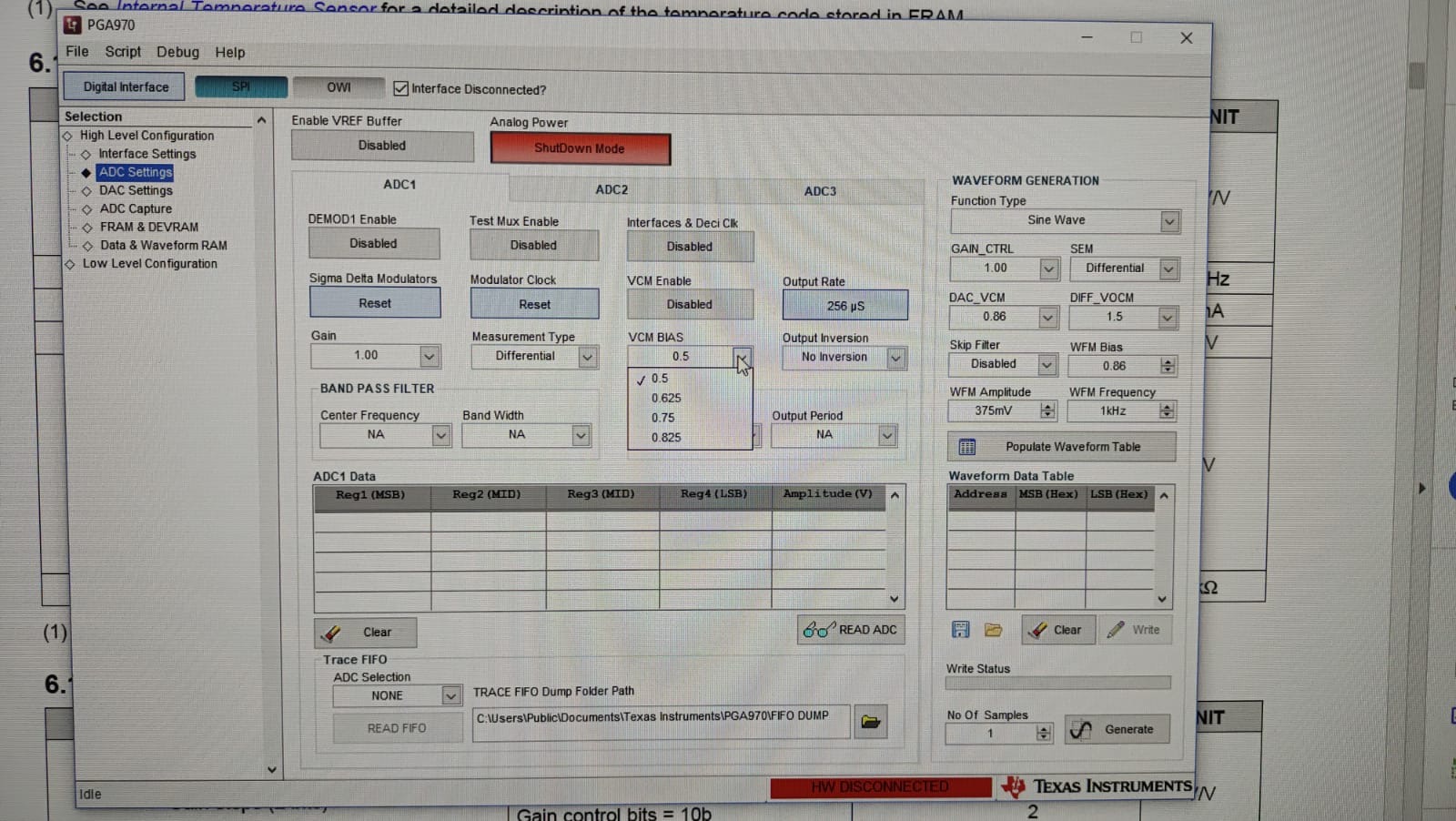Click the table grid icon on Populate Waveform Table
The image size is (1456, 821).
[967, 446]
